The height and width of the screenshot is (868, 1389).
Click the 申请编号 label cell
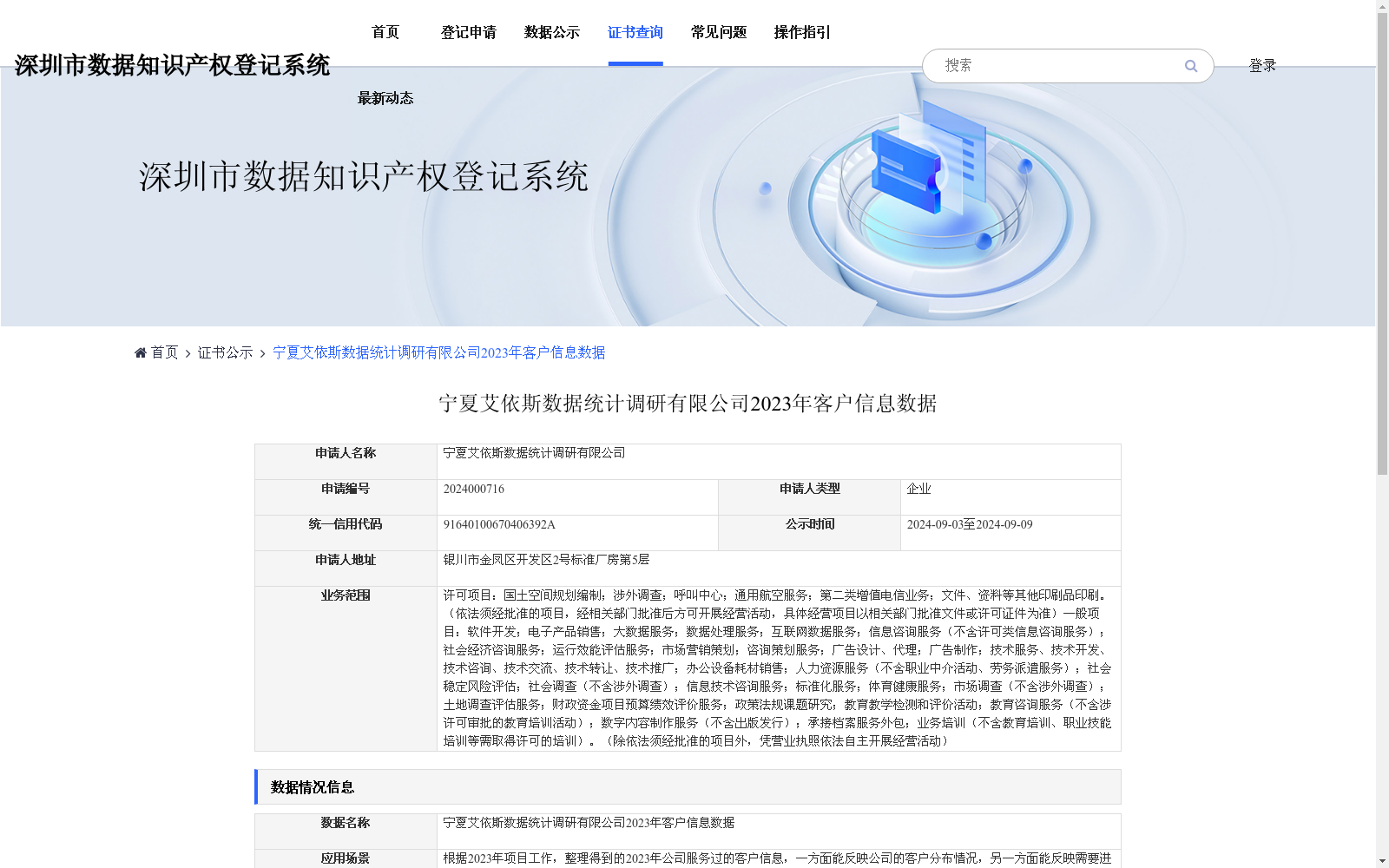[x=346, y=497]
